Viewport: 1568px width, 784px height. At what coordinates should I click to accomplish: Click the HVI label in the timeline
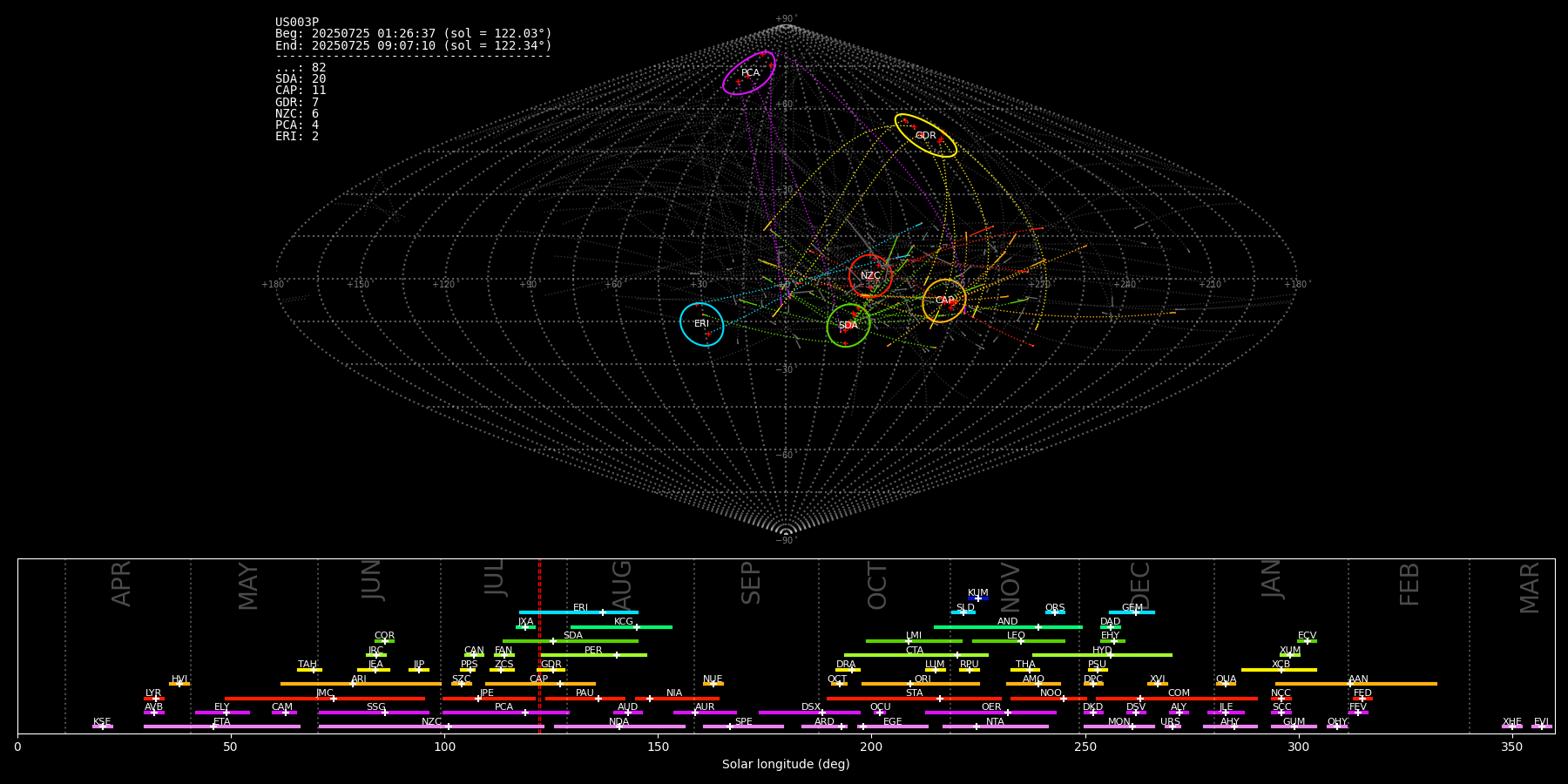(x=179, y=679)
